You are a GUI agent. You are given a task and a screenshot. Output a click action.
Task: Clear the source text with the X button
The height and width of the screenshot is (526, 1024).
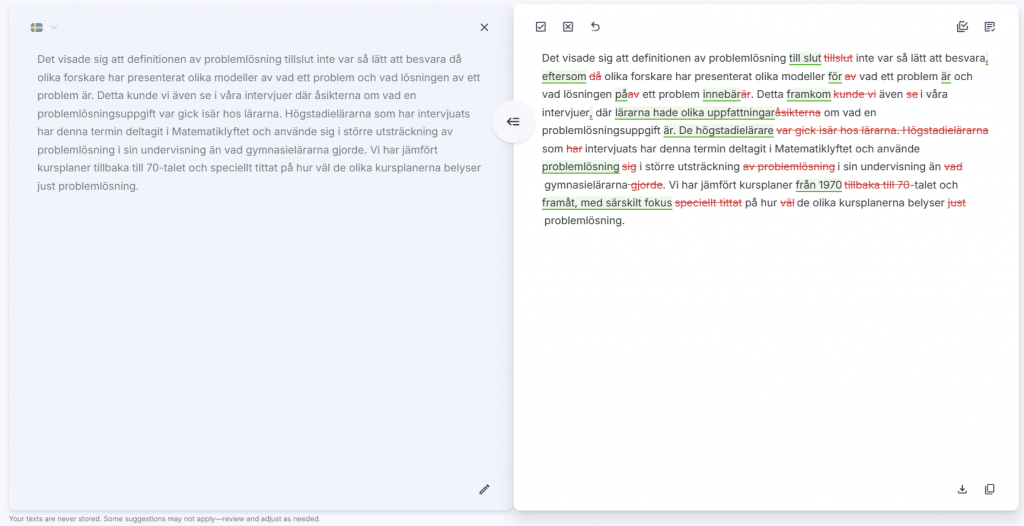tap(484, 28)
